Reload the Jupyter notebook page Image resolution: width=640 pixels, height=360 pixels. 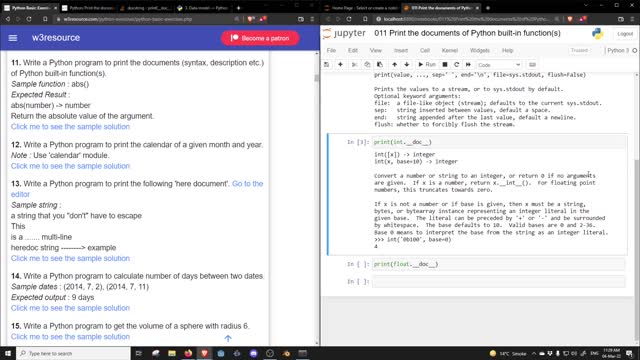(x=349, y=19)
